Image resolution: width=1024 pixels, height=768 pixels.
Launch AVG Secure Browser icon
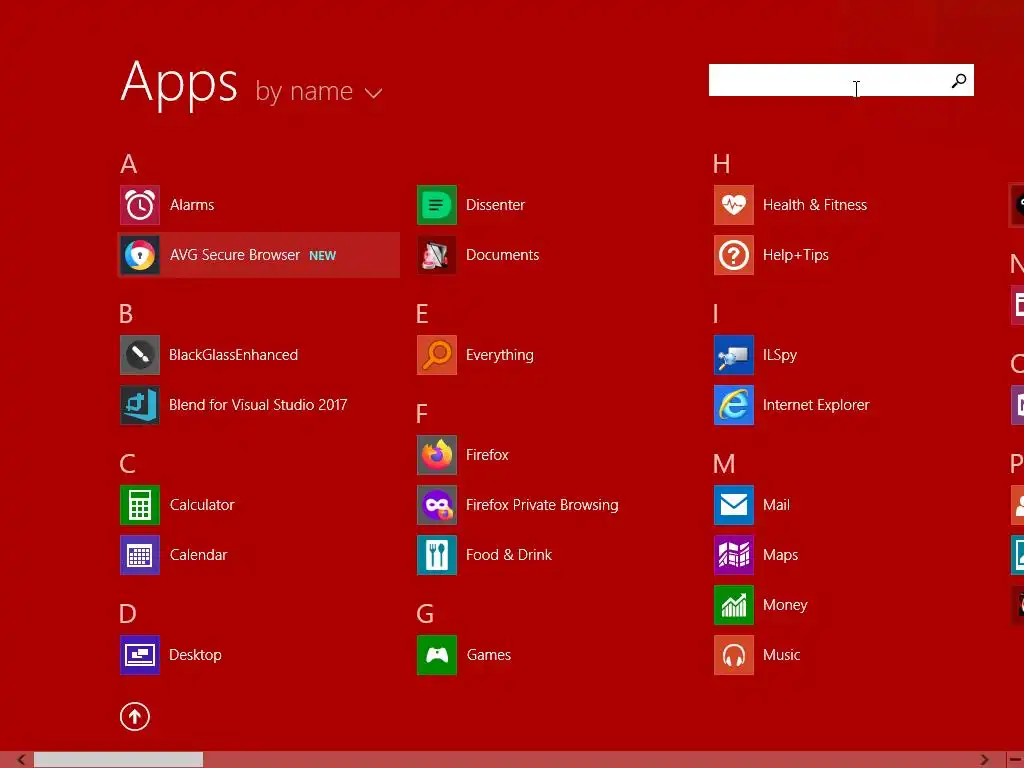(x=140, y=255)
